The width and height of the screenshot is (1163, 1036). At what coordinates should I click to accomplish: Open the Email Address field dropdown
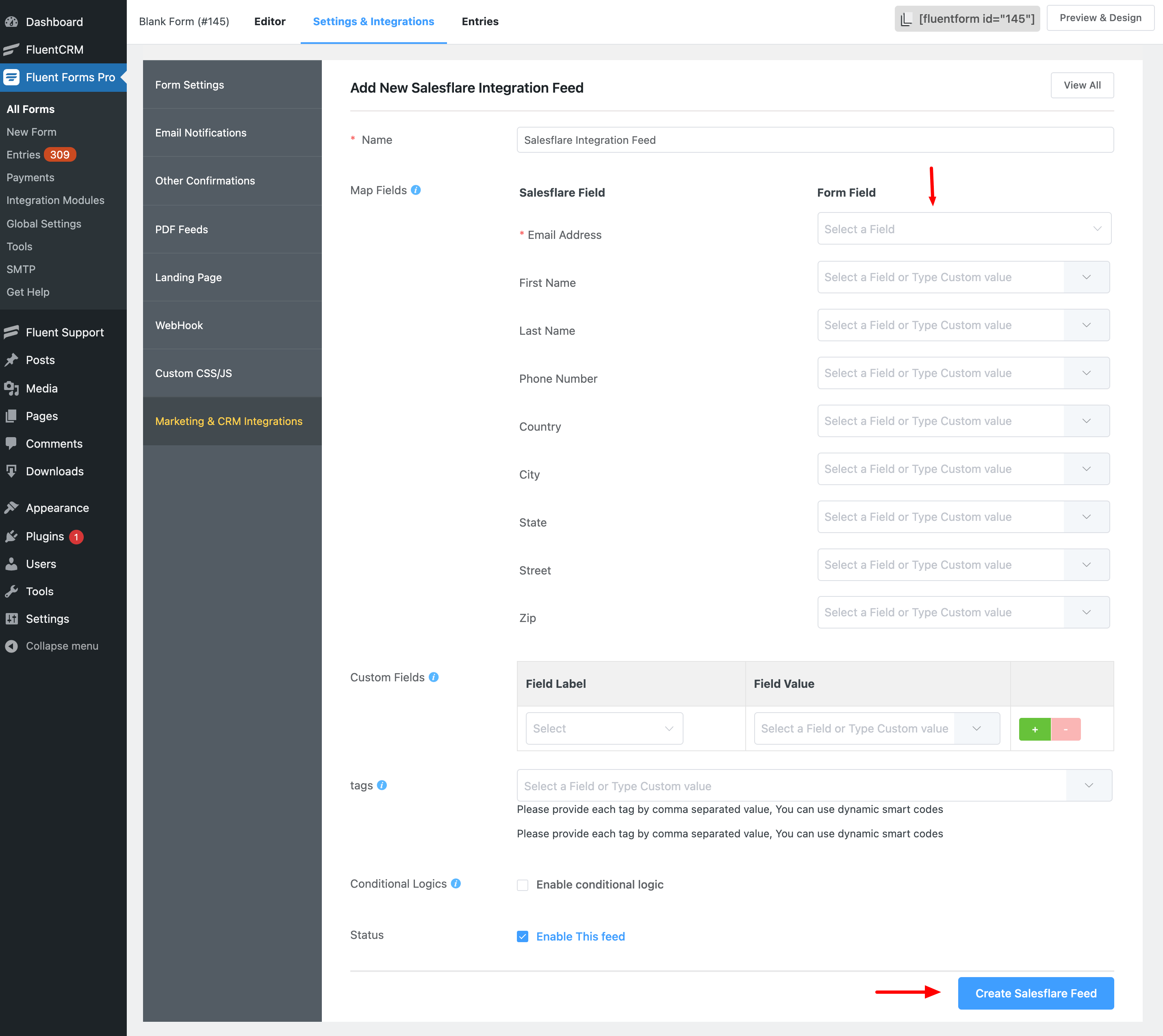[x=964, y=229]
